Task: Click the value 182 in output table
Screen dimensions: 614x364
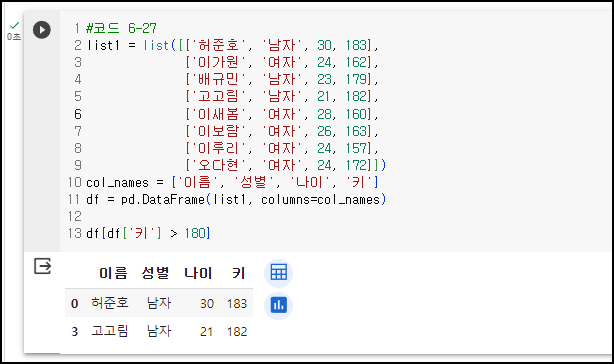Action: (237, 332)
